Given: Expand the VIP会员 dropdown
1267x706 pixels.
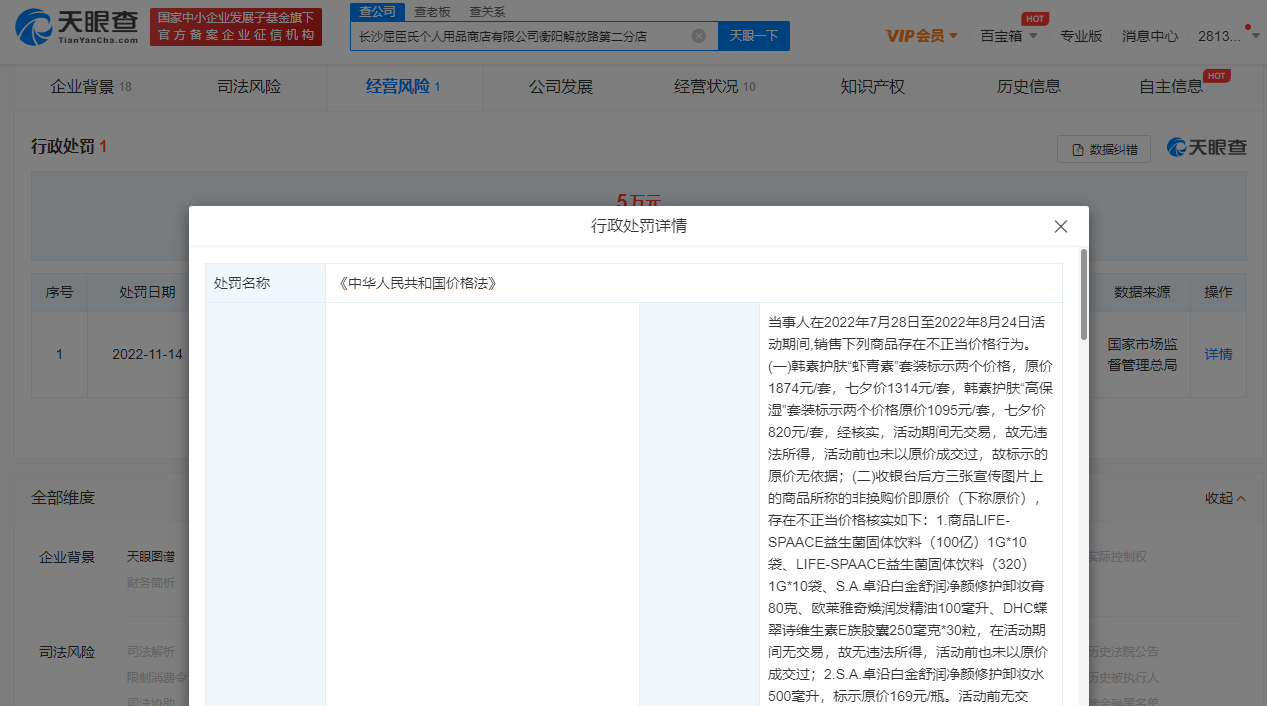Looking at the screenshot, I should [922, 36].
